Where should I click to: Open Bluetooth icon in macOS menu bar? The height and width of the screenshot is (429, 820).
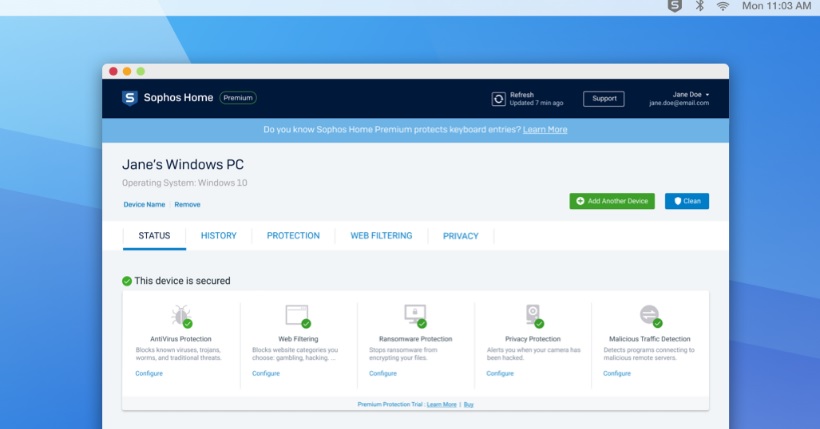tap(699, 6)
